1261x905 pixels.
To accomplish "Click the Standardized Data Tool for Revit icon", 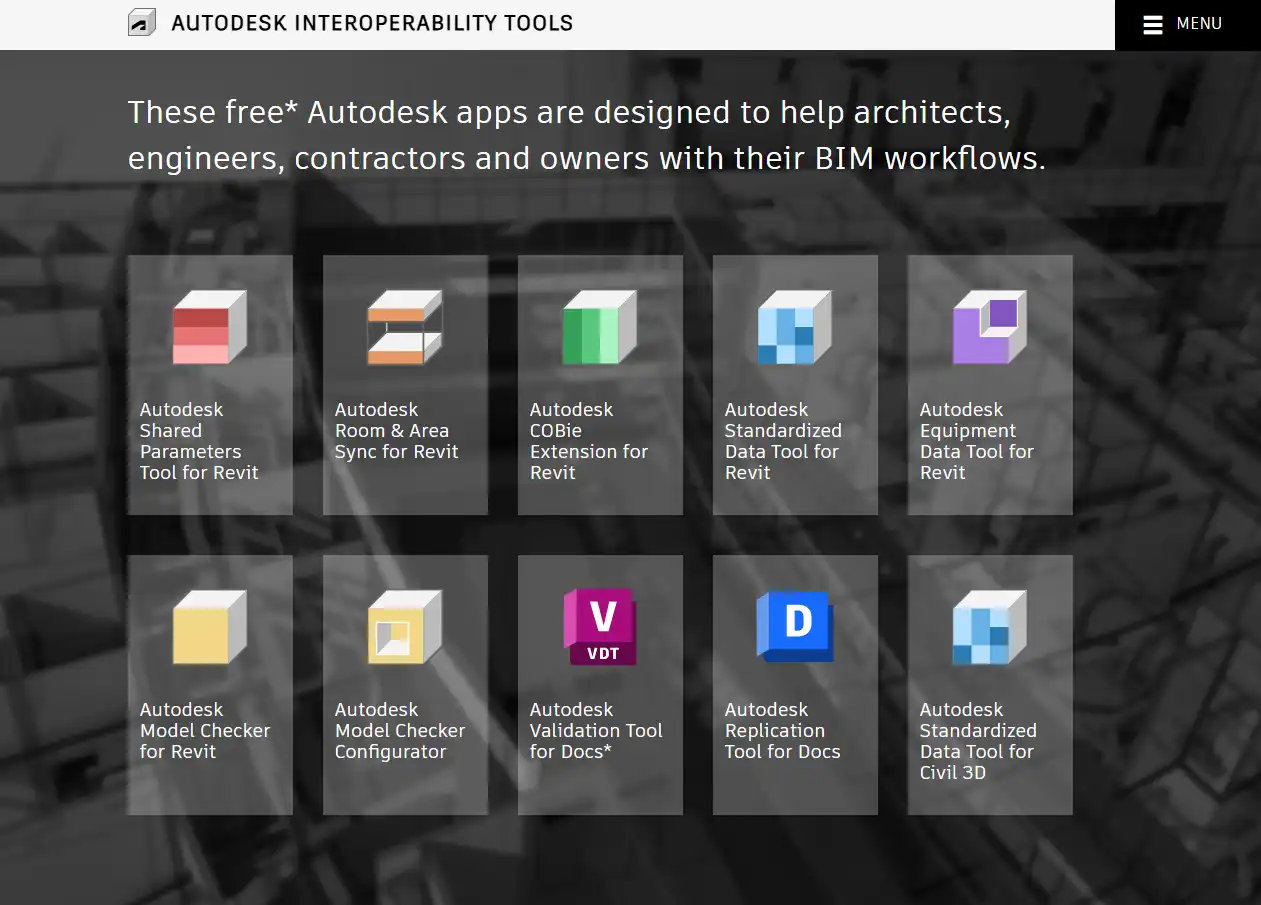I will (x=794, y=327).
